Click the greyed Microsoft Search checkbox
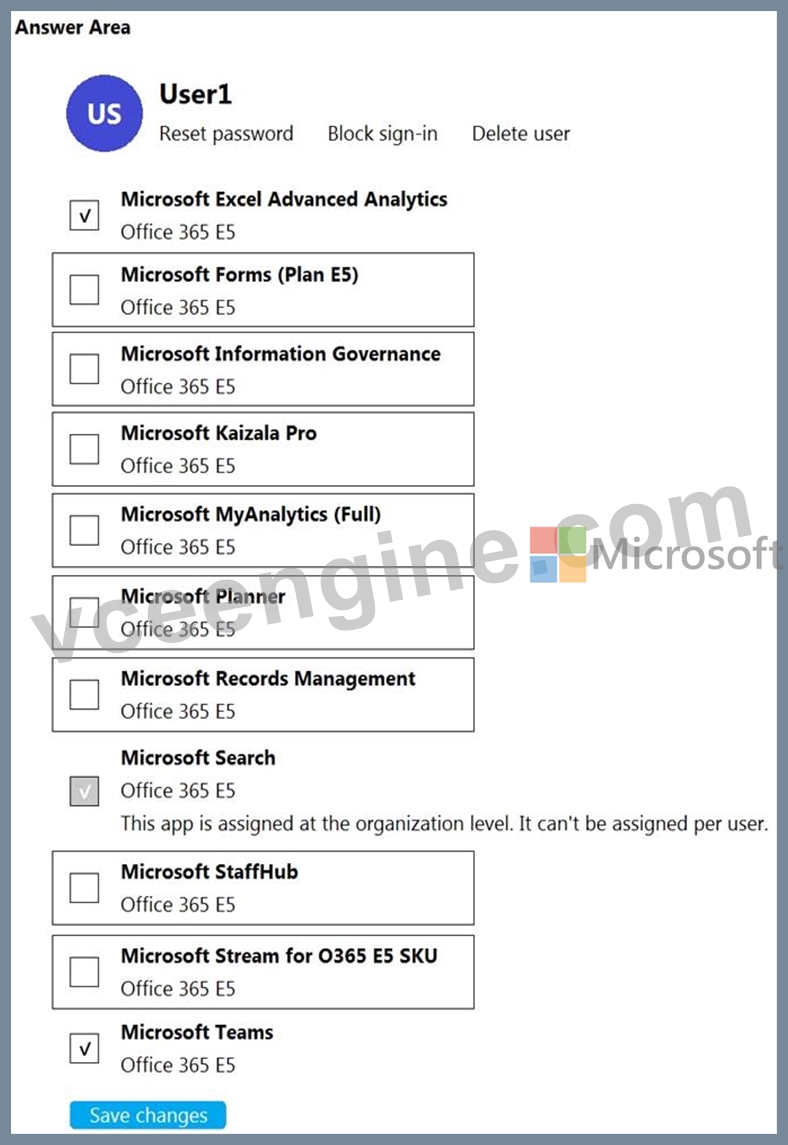The height and width of the screenshot is (1145, 788). [84, 792]
